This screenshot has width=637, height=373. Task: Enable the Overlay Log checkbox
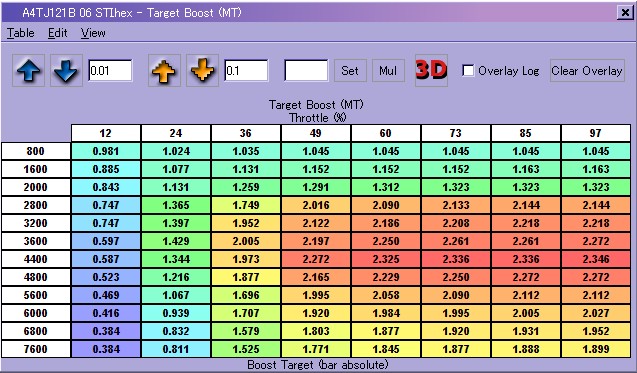pos(468,71)
